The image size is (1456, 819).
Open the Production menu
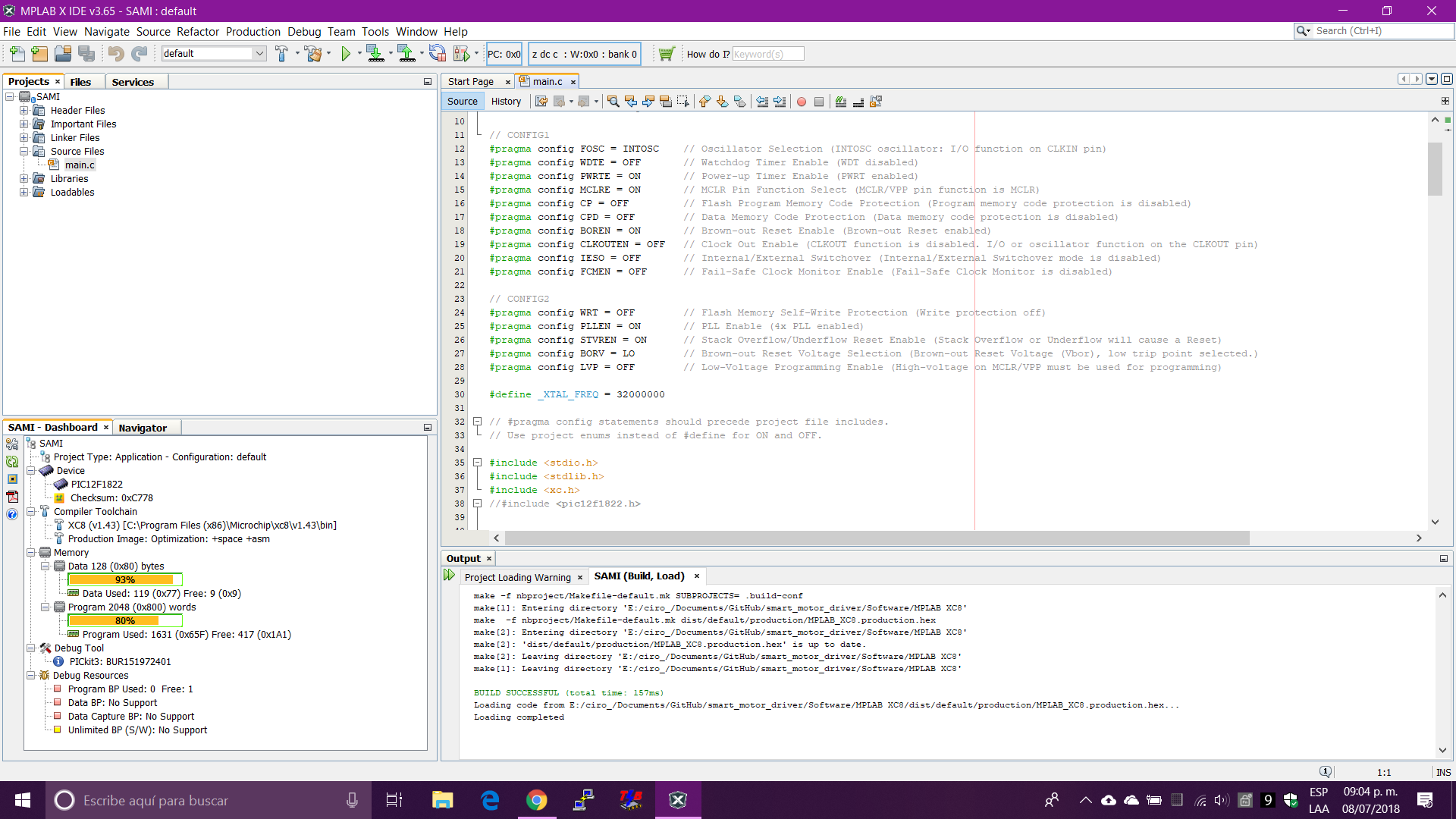(253, 32)
